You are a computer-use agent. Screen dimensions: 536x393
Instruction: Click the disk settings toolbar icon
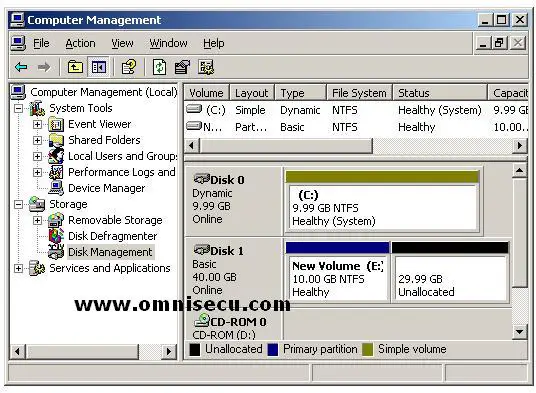(x=206, y=67)
